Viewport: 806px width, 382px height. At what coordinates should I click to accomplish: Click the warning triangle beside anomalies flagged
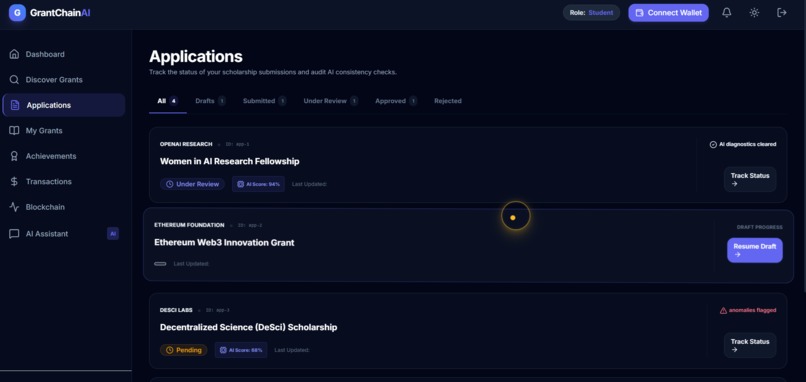click(x=723, y=311)
